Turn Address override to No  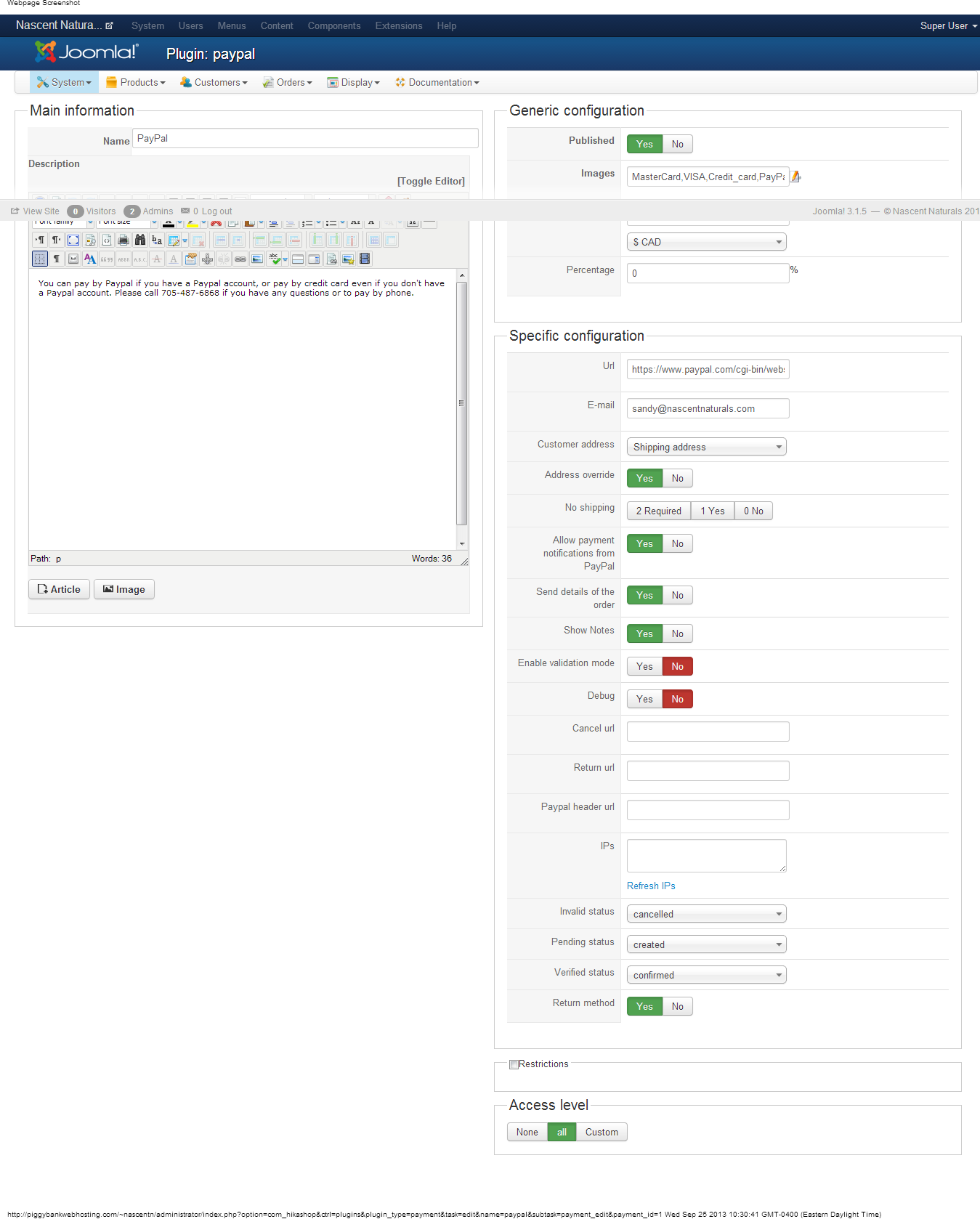tap(678, 478)
